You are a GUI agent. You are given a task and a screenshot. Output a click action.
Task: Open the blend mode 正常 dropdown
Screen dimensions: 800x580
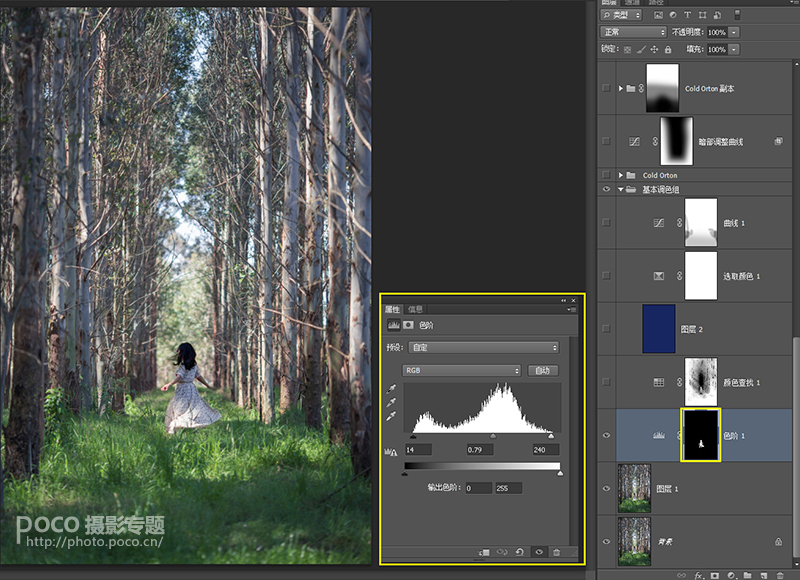tap(634, 32)
